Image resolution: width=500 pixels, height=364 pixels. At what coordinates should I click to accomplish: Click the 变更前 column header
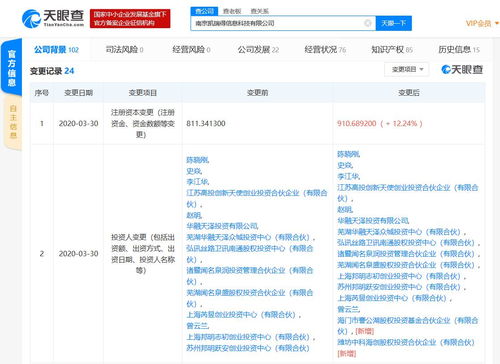257,93
